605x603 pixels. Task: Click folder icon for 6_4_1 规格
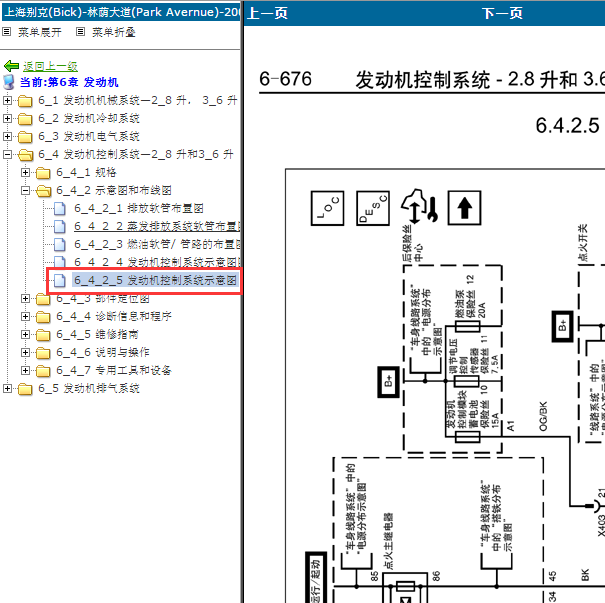[43, 173]
